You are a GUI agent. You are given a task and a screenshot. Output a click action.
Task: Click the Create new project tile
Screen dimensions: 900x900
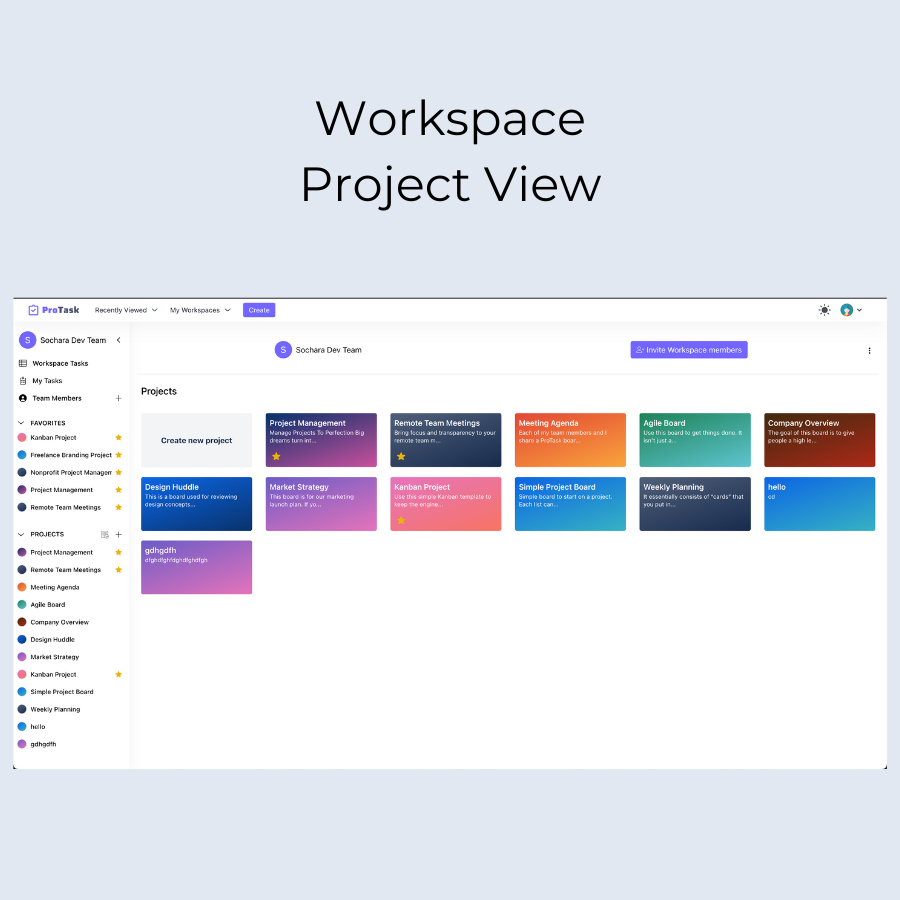196,440
